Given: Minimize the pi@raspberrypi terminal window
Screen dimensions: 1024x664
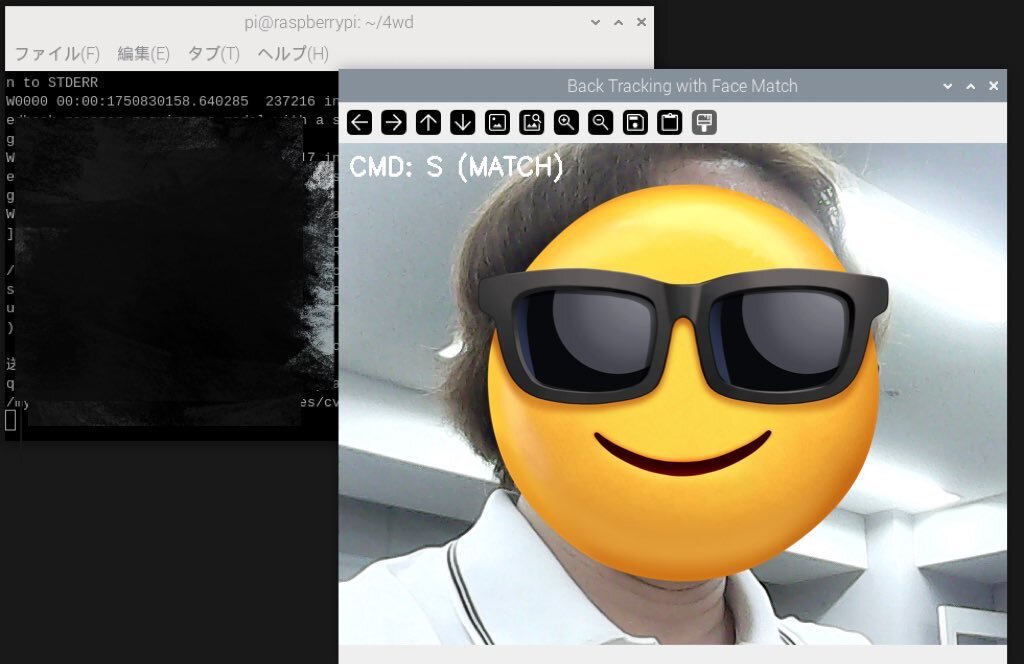Looking at the screenshot, I should tap(596, 22).
